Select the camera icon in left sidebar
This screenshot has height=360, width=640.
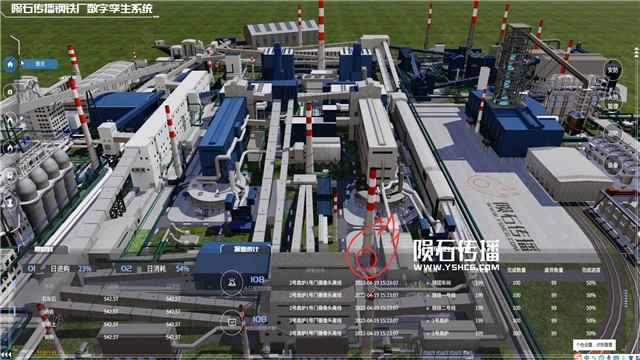(10, 92)
